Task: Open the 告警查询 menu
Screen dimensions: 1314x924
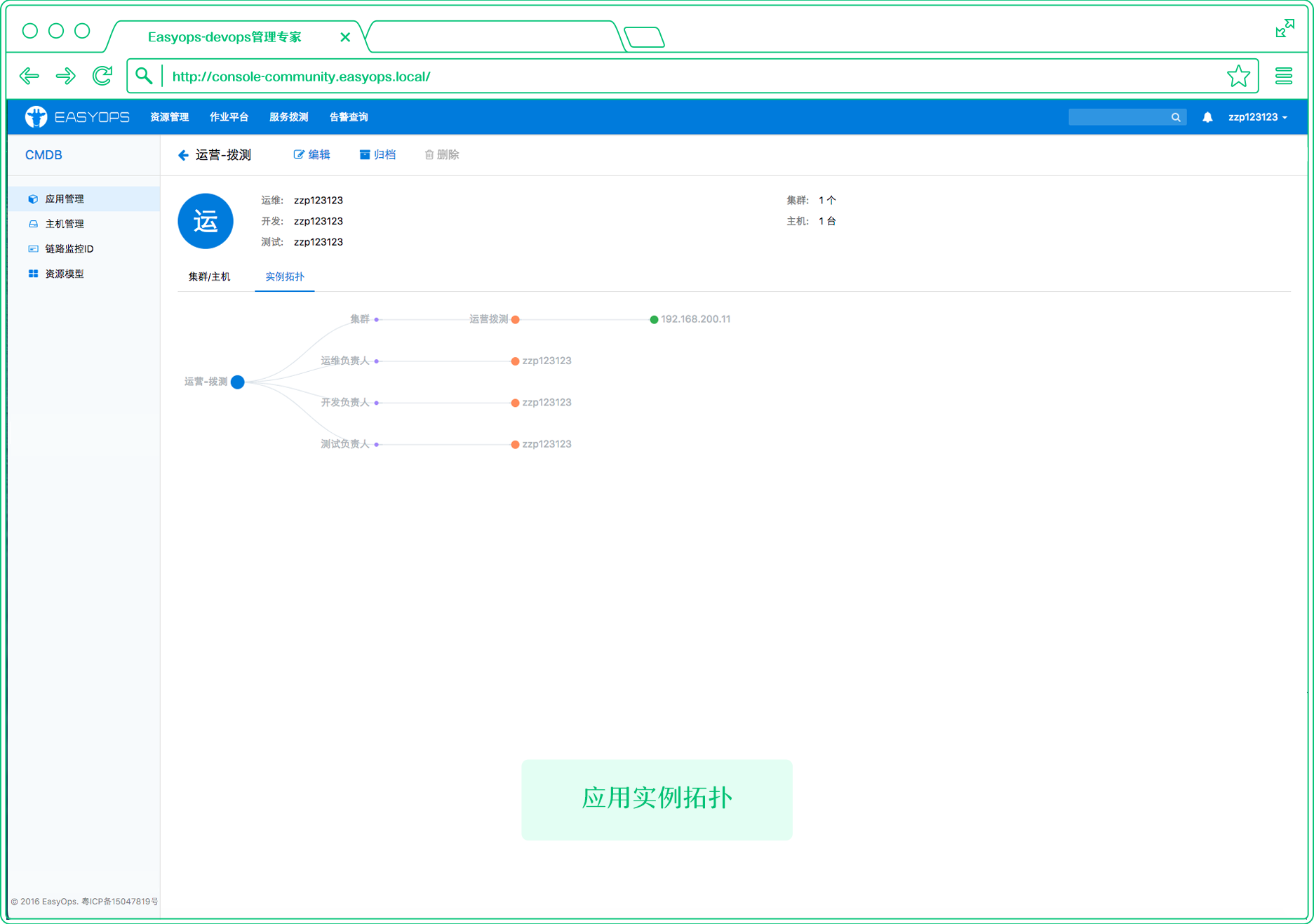Action: pos(349,116)
